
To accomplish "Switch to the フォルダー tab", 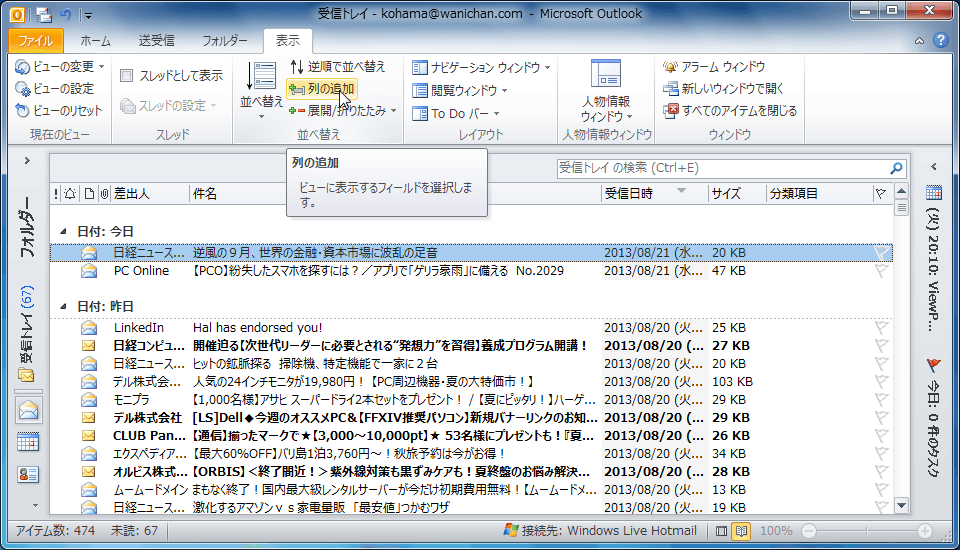I will 225,40.
